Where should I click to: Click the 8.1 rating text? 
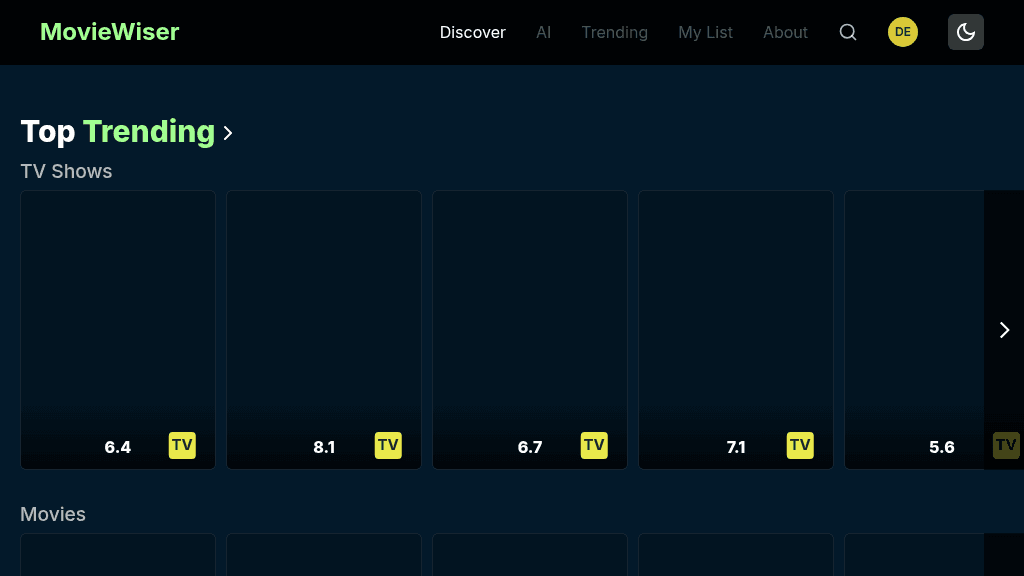point(324,447)
